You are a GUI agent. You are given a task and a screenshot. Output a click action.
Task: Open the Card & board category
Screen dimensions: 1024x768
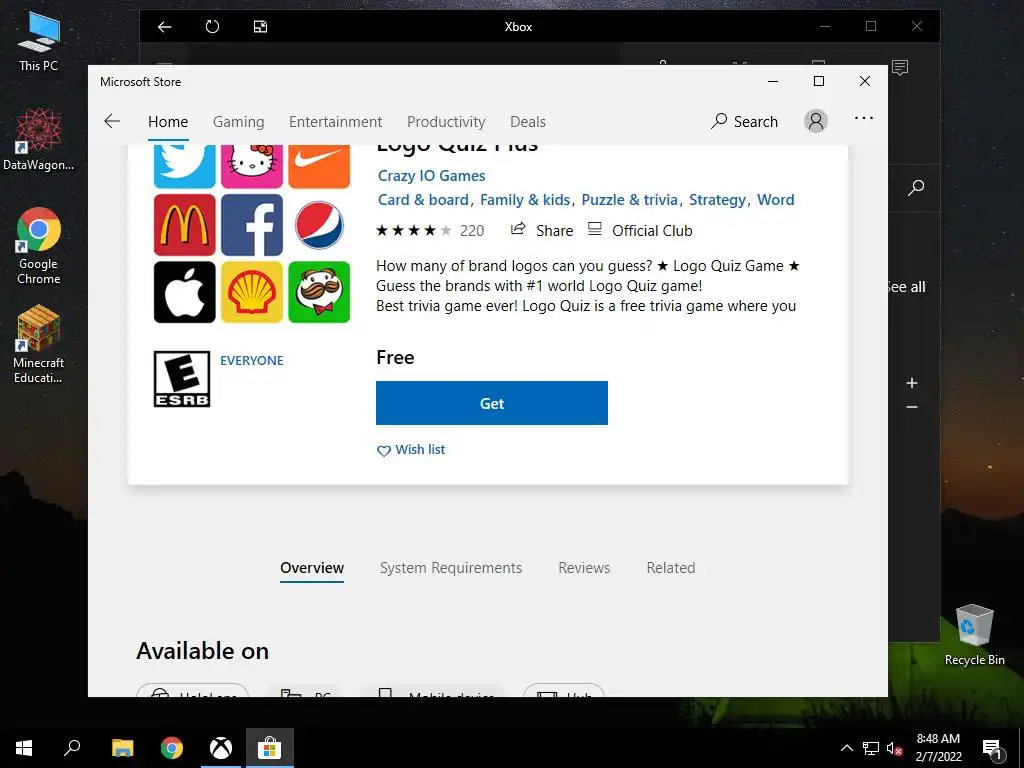(x=423, y=200)
